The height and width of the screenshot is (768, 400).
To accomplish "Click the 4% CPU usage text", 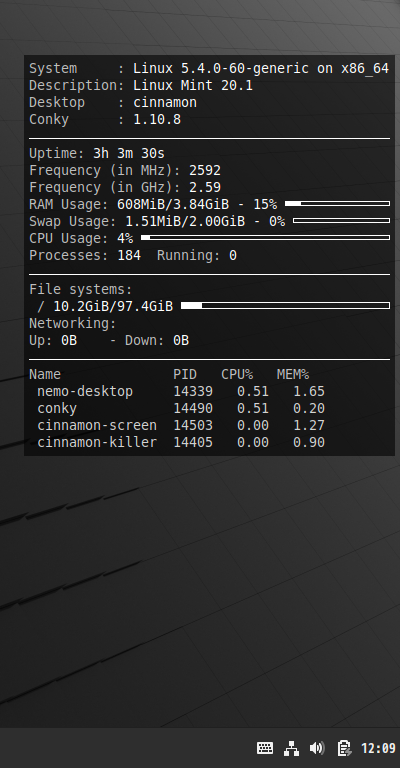I will 125,239.
